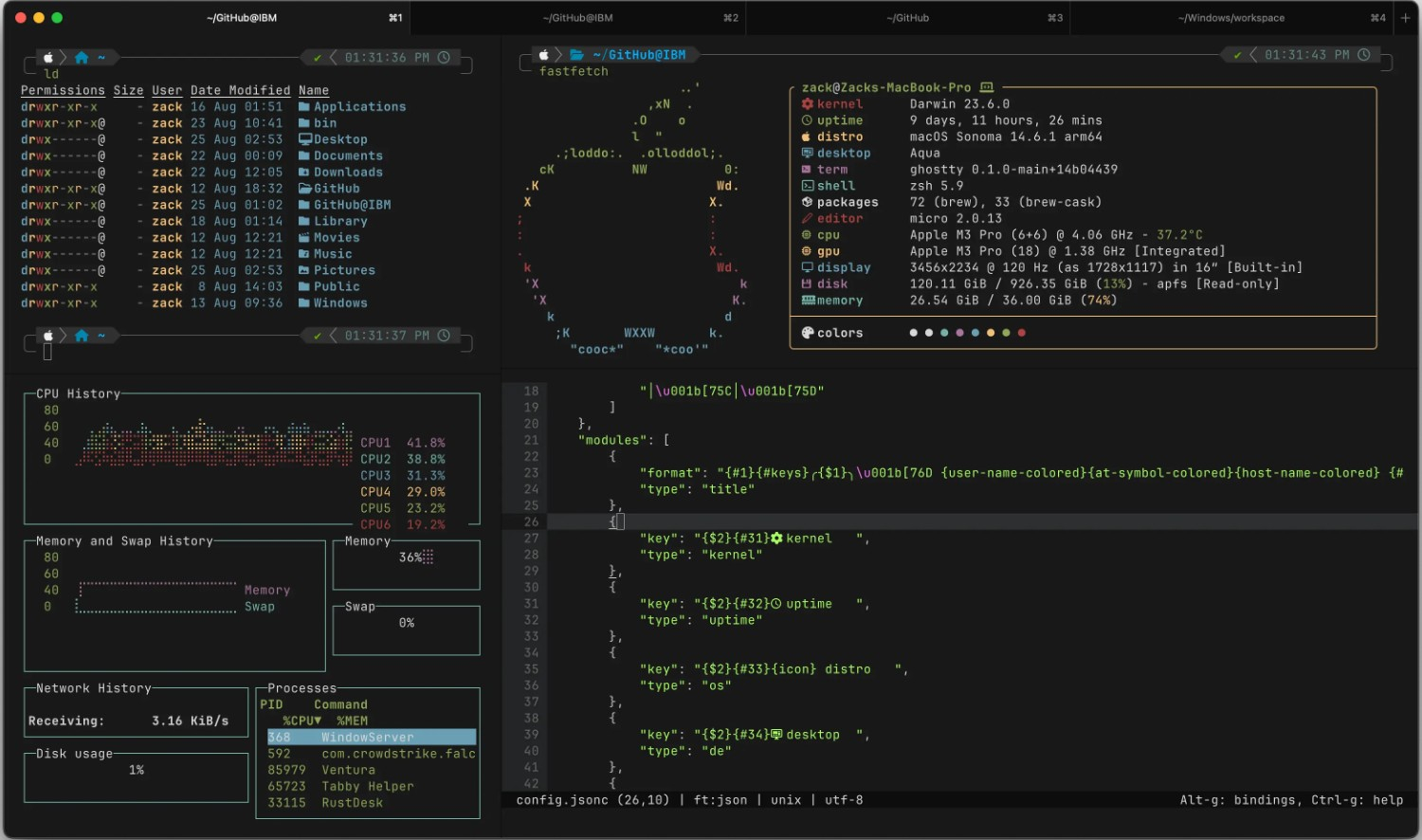This screenshot has width=1422, height=840.
Task: Click the Downloads folder name in listing
Action: coord(348,173)
